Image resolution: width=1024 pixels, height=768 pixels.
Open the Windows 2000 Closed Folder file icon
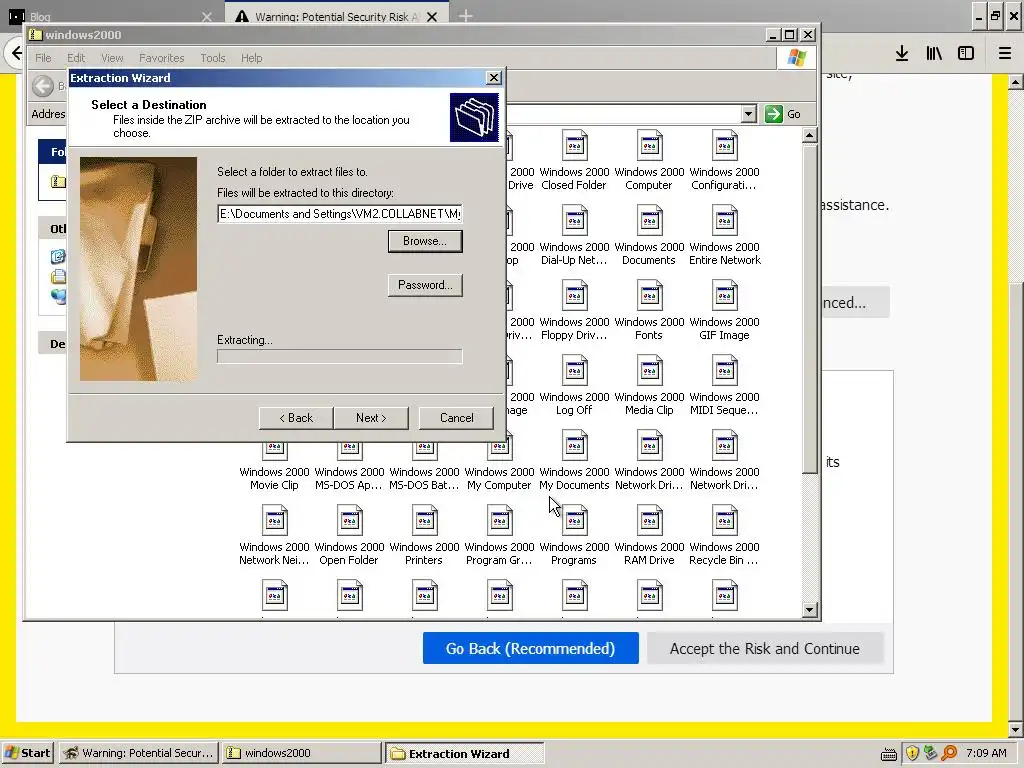pyautogui.click(x=574, y=146)
